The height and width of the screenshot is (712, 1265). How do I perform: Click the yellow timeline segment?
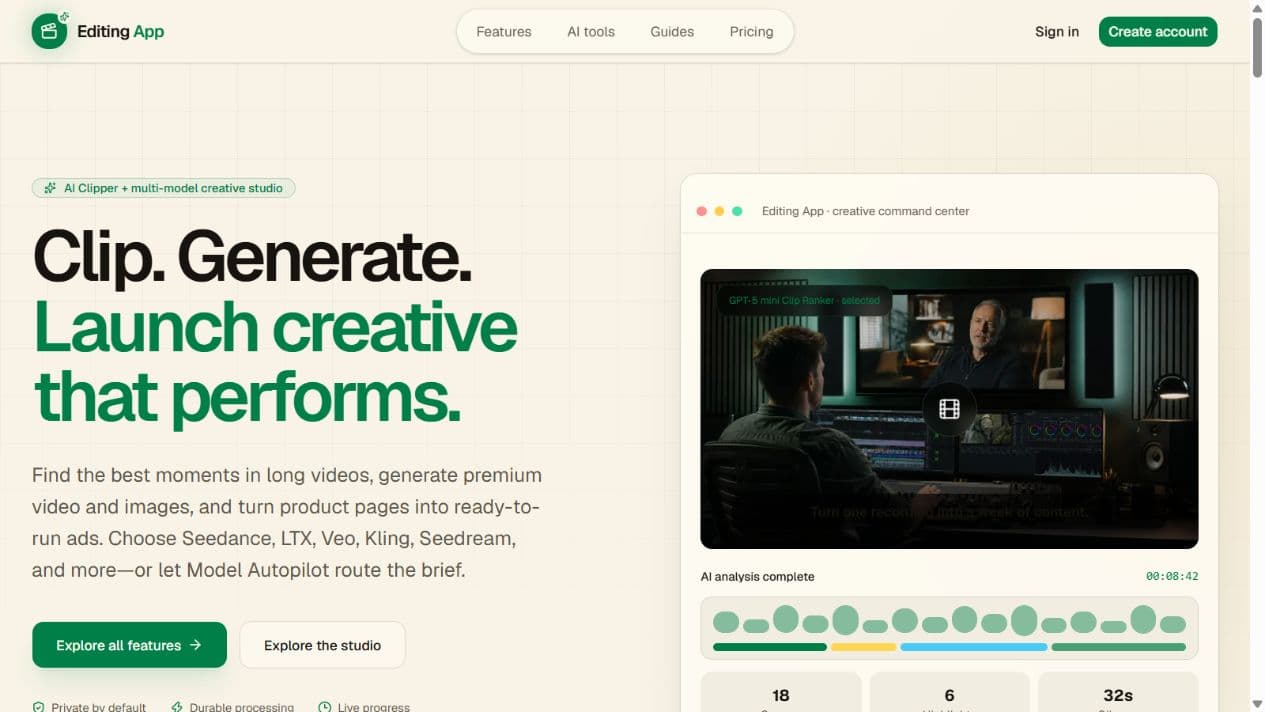tap(863, 647)
